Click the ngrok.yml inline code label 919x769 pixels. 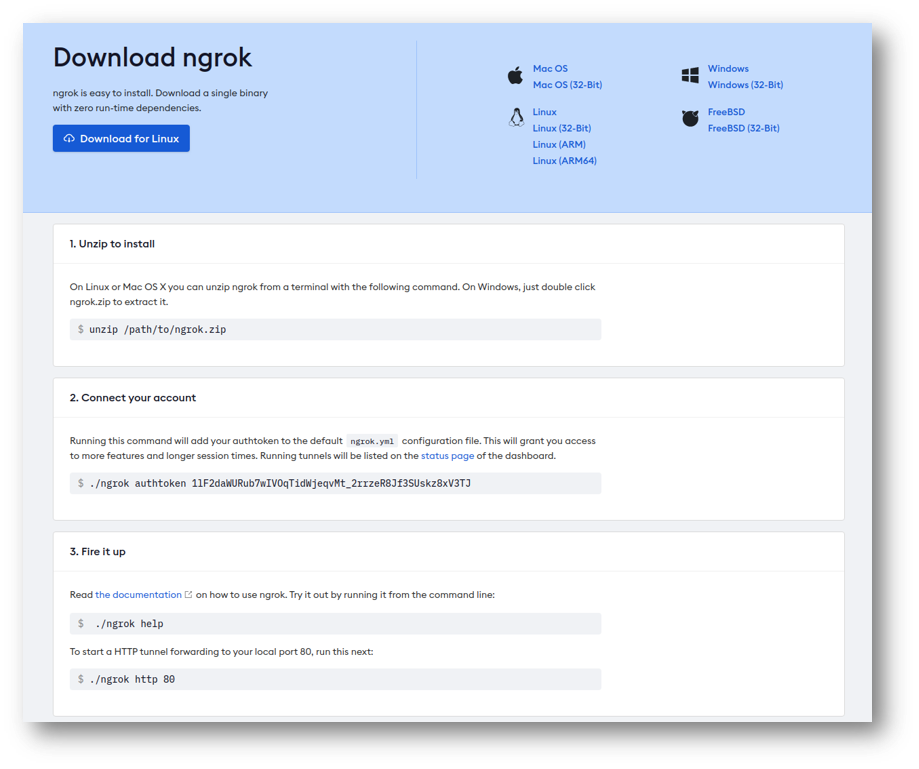point(372,441)
